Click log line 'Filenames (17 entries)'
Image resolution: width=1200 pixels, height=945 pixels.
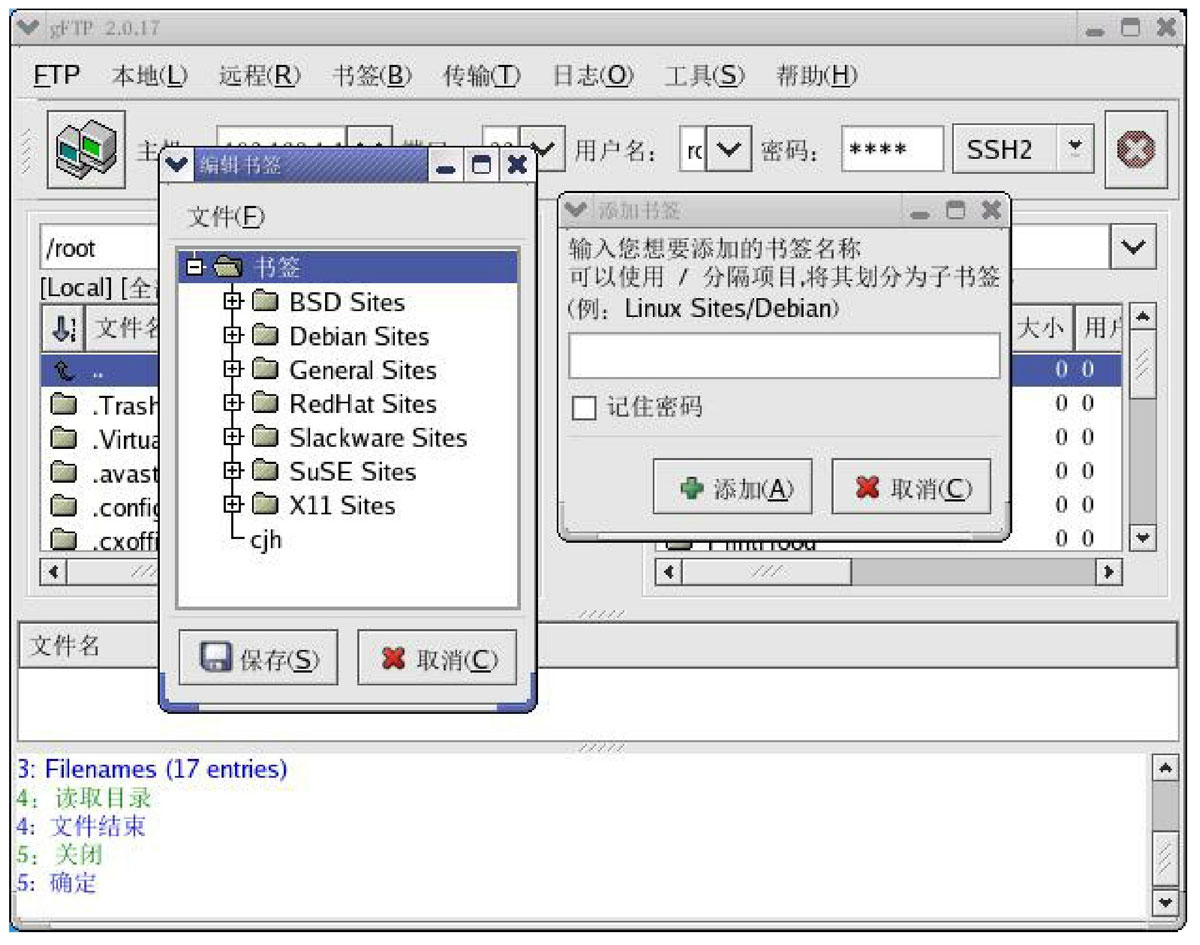pos(152,769)
